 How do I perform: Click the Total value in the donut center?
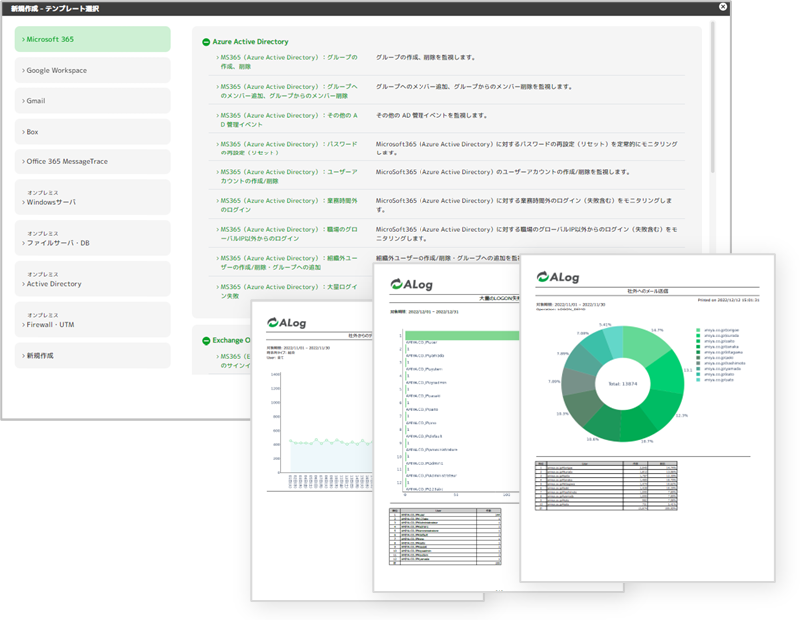pos(622,384)
